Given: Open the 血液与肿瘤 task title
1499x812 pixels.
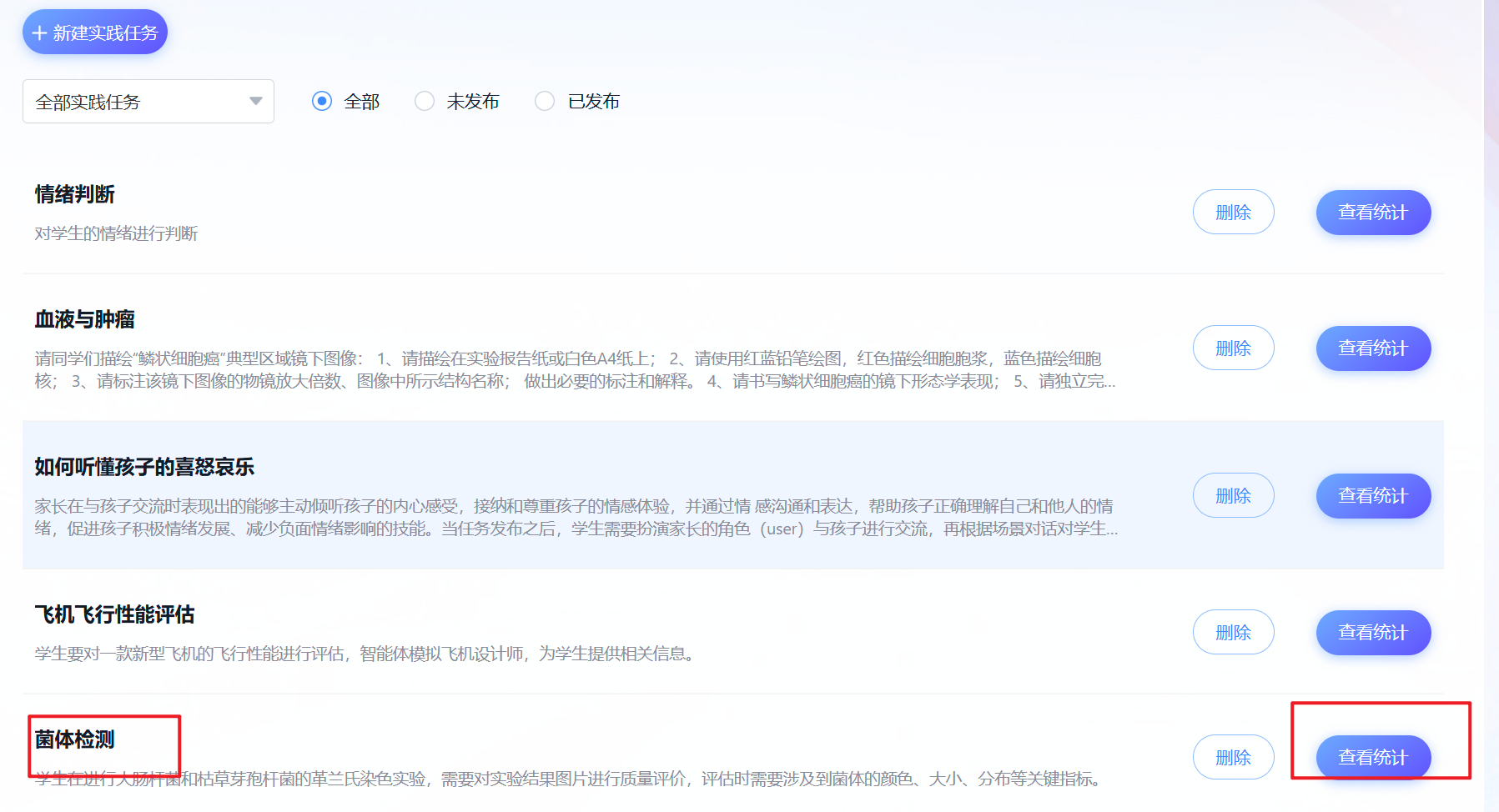Looking at the screenshot, I should click(x=85, y=319).
